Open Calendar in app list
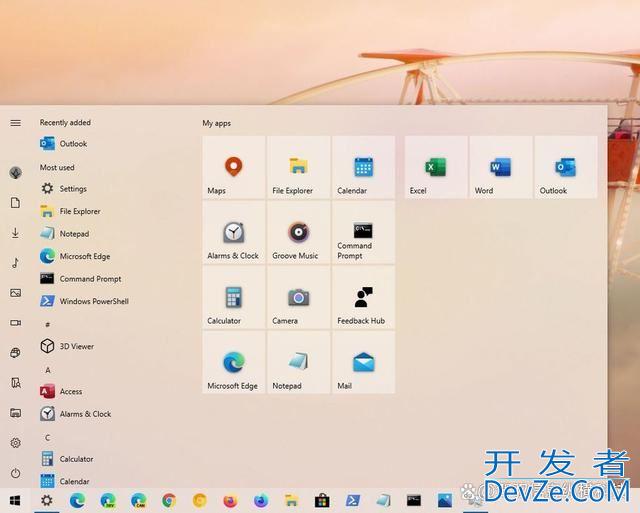The height and width of the screenshot is (513, 640). (64, 481)
